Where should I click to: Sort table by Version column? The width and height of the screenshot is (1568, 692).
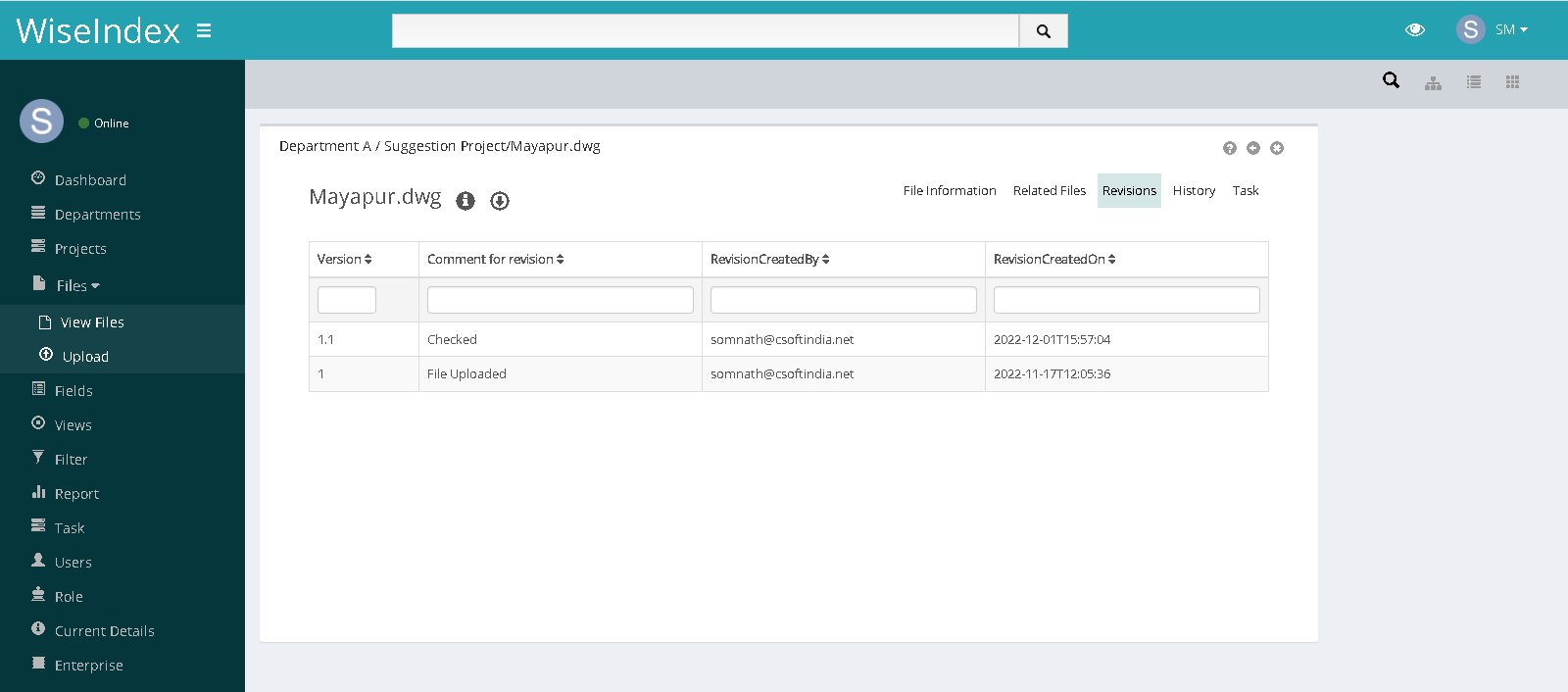tap(344, 260)
